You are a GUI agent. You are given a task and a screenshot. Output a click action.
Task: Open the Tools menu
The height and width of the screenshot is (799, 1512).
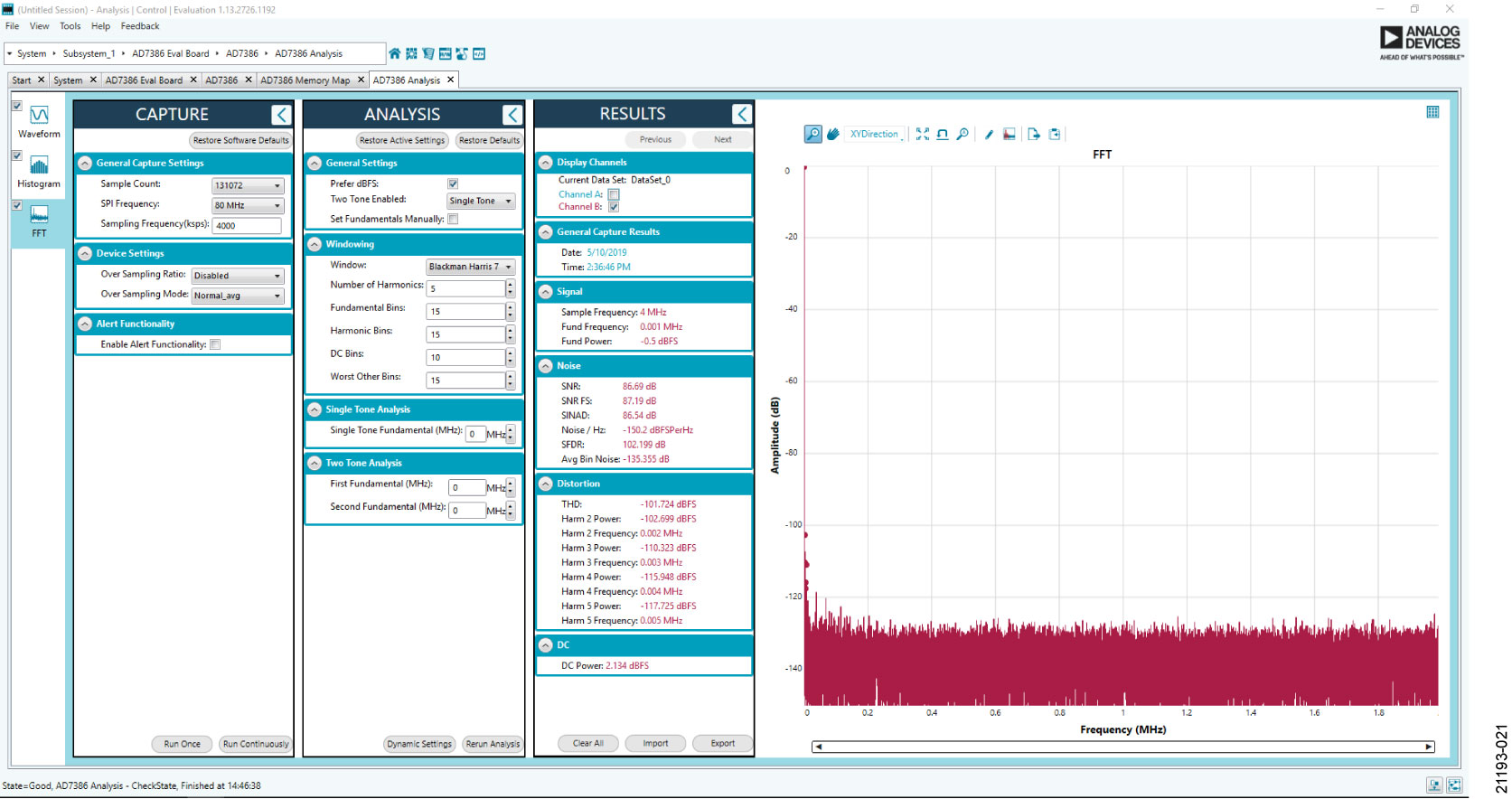70,26
